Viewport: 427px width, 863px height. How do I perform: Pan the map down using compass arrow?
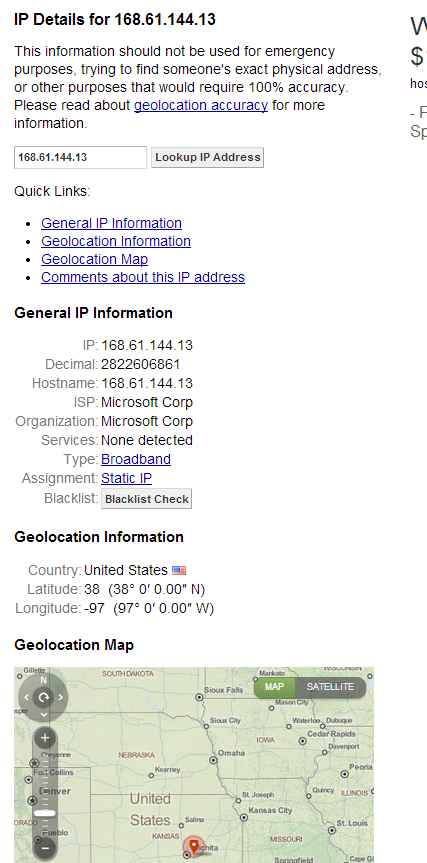(43, 714)
